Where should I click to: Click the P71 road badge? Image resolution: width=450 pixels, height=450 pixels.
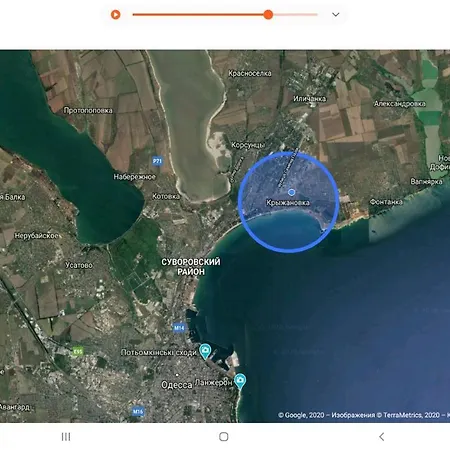click(157, 161)
